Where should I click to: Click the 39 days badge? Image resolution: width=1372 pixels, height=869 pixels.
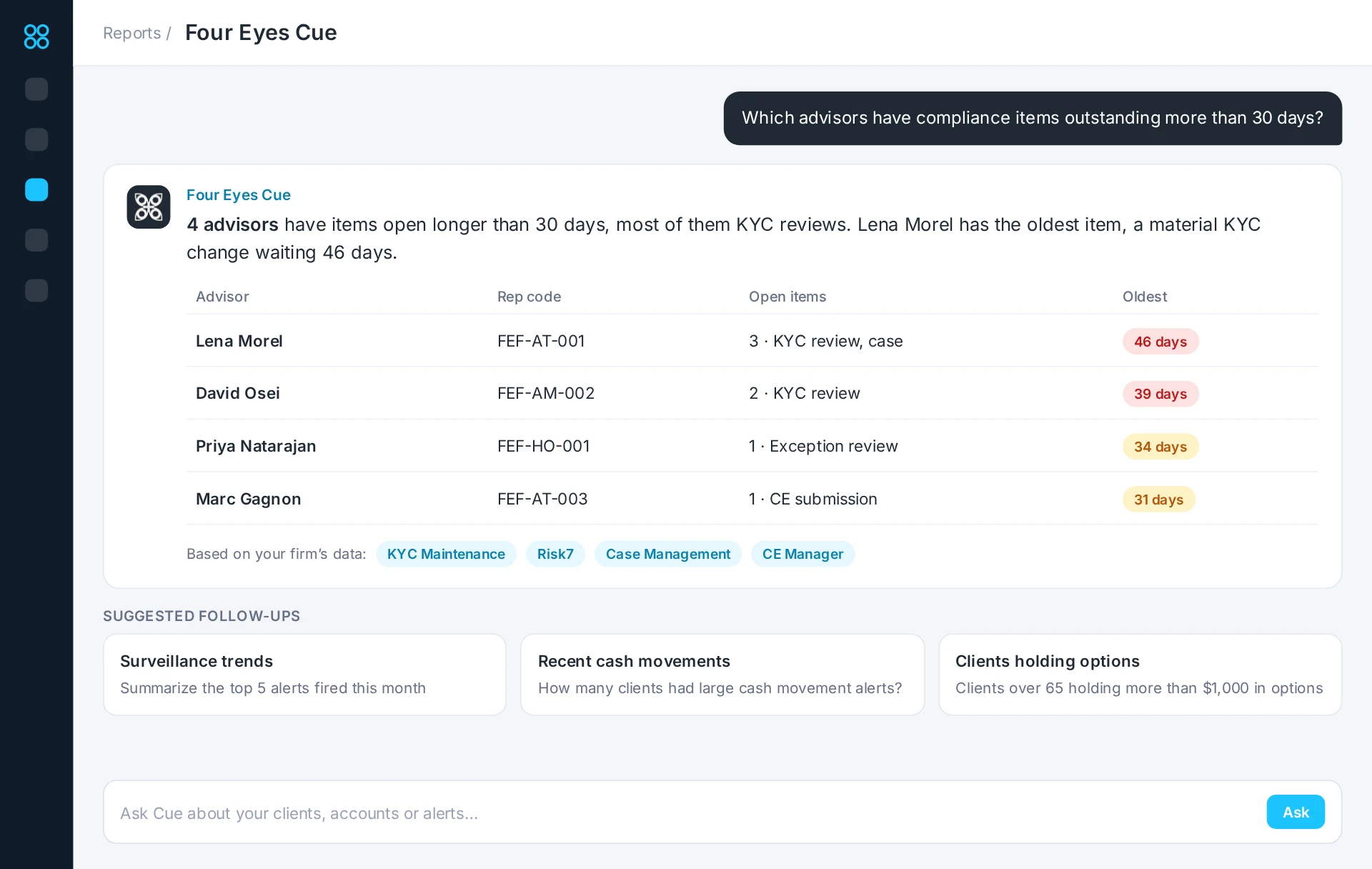pyautogui.click(x=1160, y=394)
